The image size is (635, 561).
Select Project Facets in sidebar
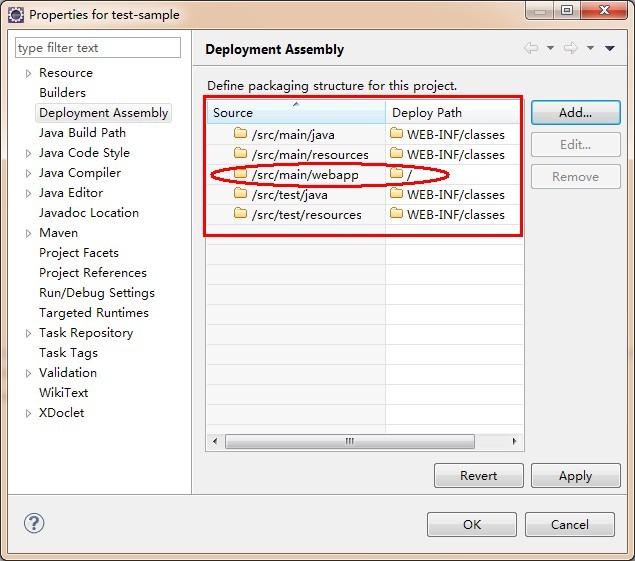(78, 253)
